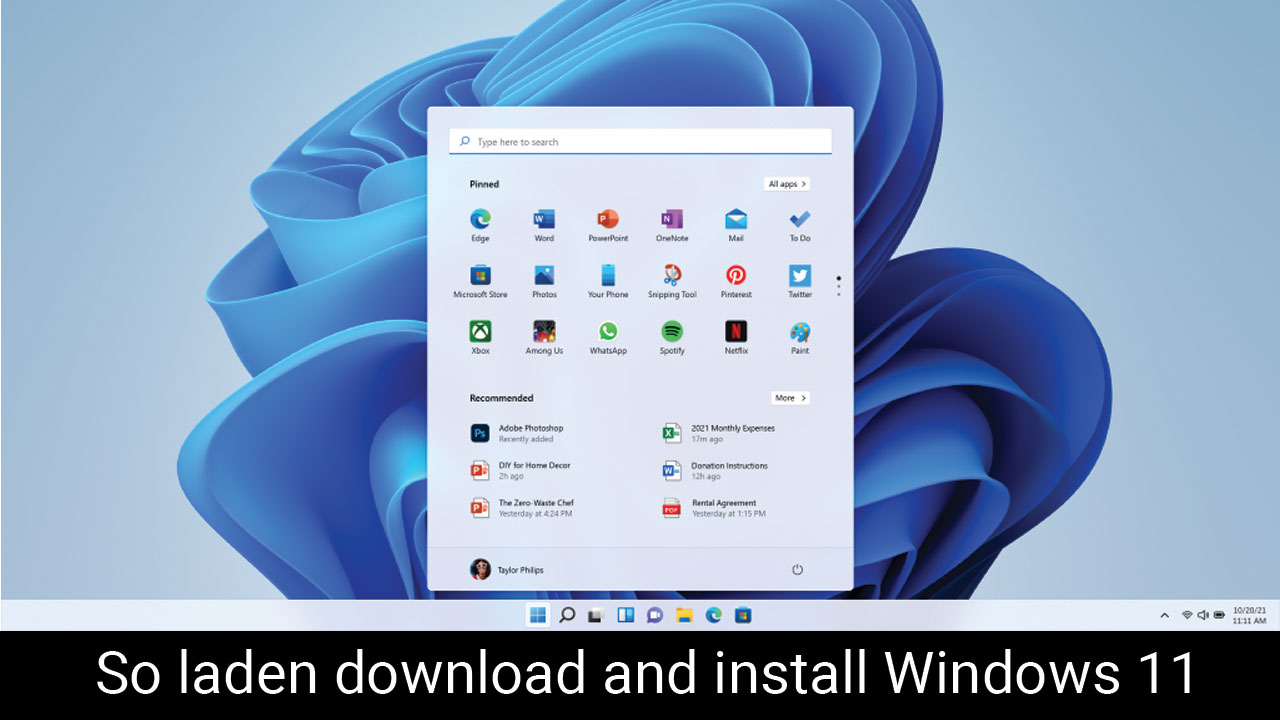Open WhatsApp from the Start menu

click(608, 337)
